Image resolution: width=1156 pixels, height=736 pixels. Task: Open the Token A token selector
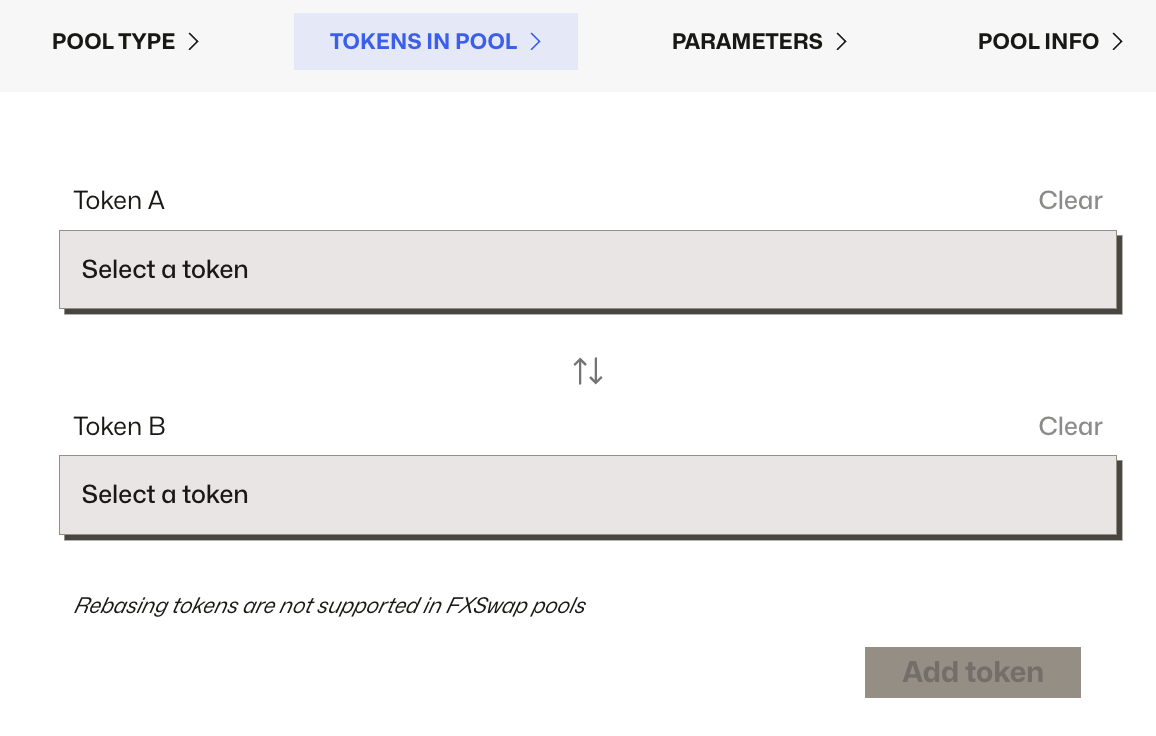pyautogui.click(x=587, y=269)
